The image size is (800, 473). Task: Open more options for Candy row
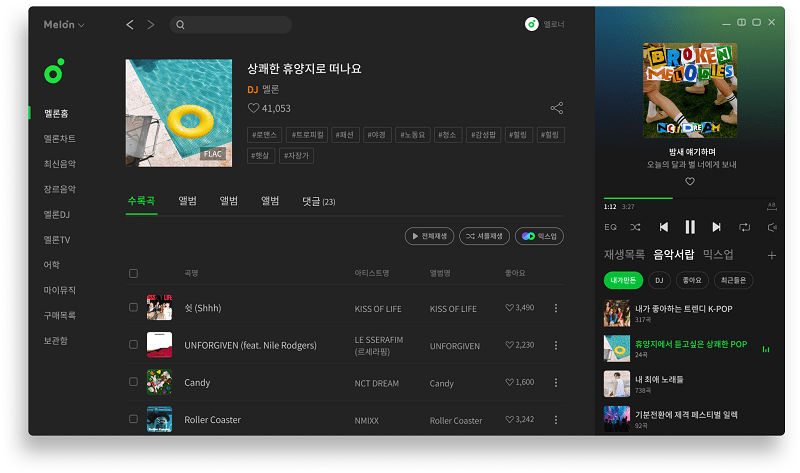tap(556, 383)
